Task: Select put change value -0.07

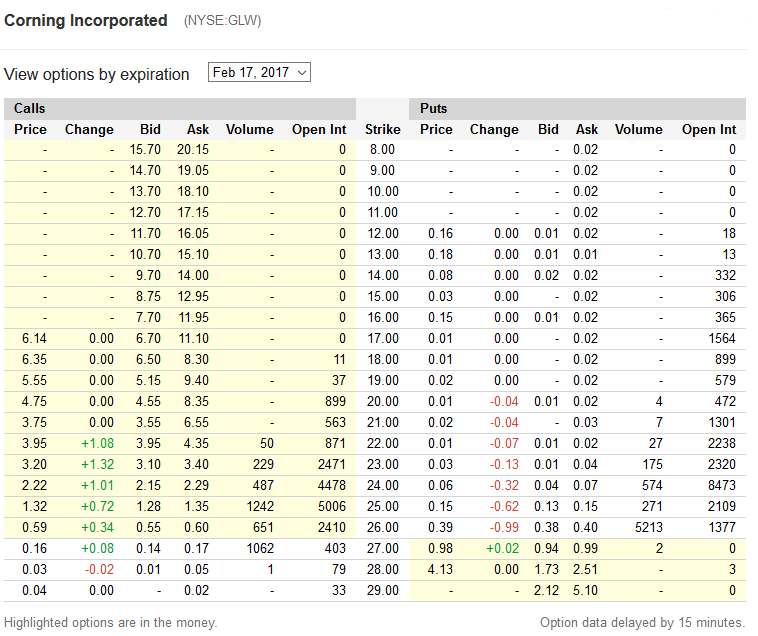Action: coord(504,444)
